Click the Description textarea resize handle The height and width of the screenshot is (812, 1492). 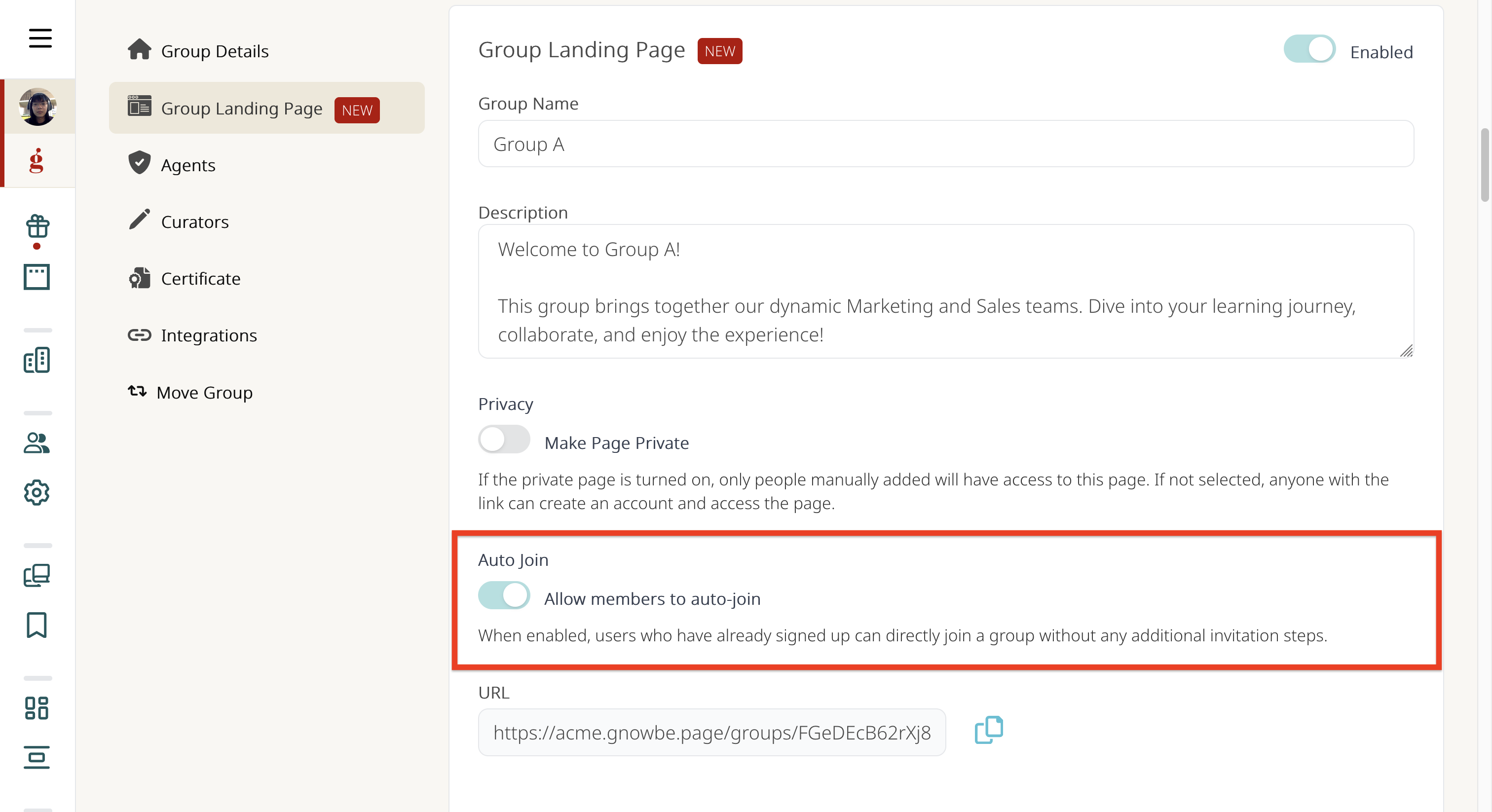[1406, 351]
